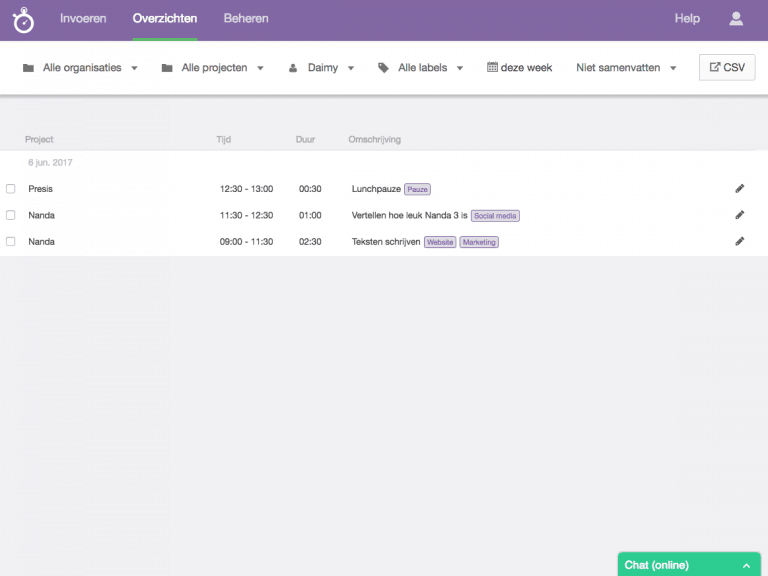Click the pencil edit icon for Lunchpauze
Viewport: 768px width, 576px height.
click(x=740, y=189)
